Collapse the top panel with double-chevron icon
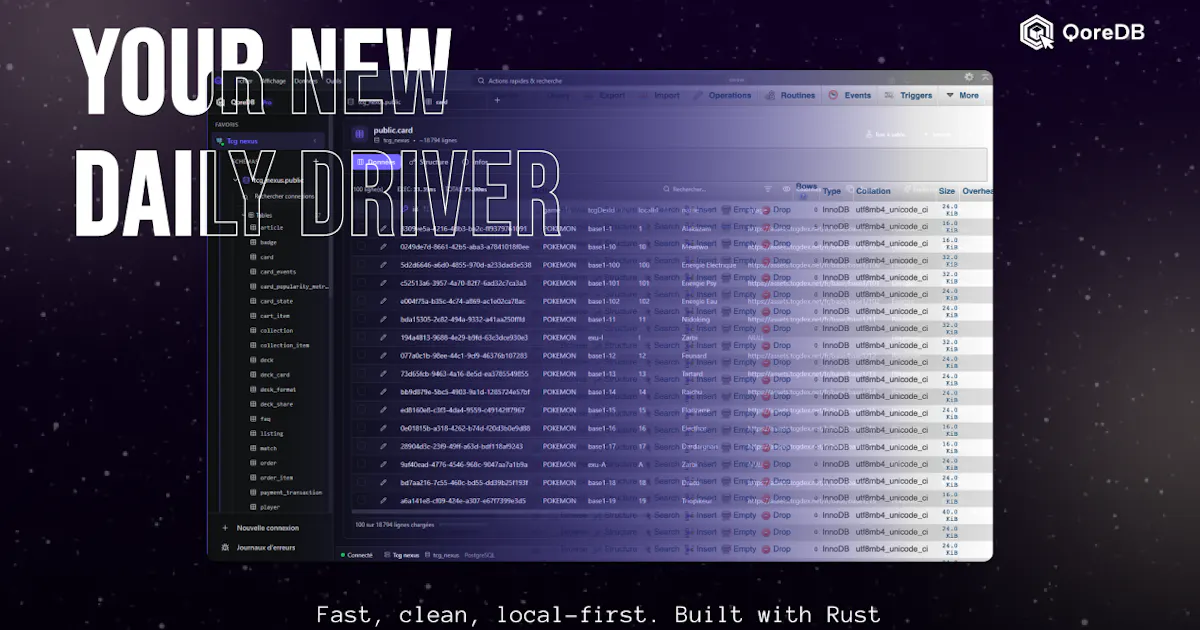 (x=985, y=77)
